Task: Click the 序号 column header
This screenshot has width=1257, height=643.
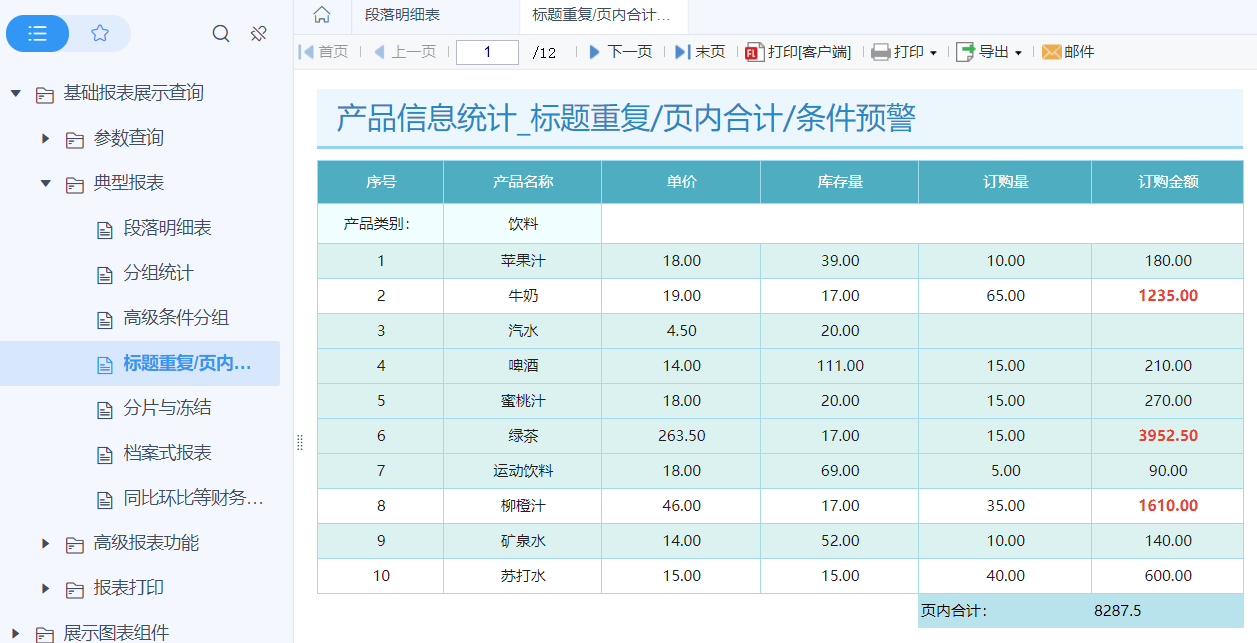Action: 381,182
